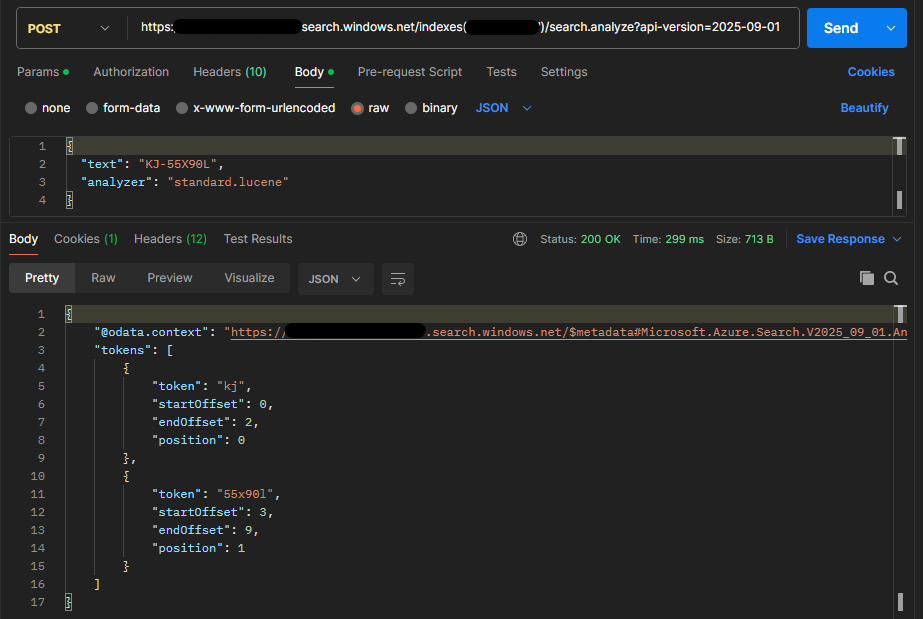Switch to response Headers (12) tab

pyautogui.click(x=170, y=239)
